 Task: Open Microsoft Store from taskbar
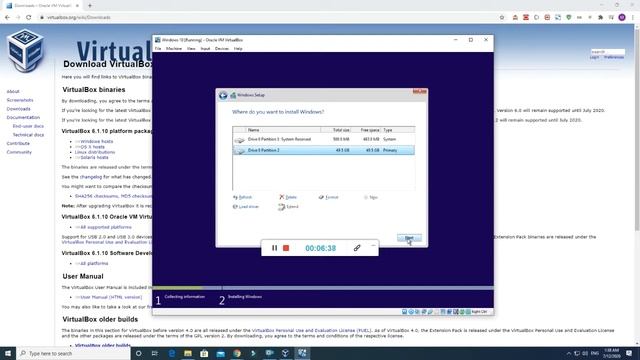(x=204, y=353)
